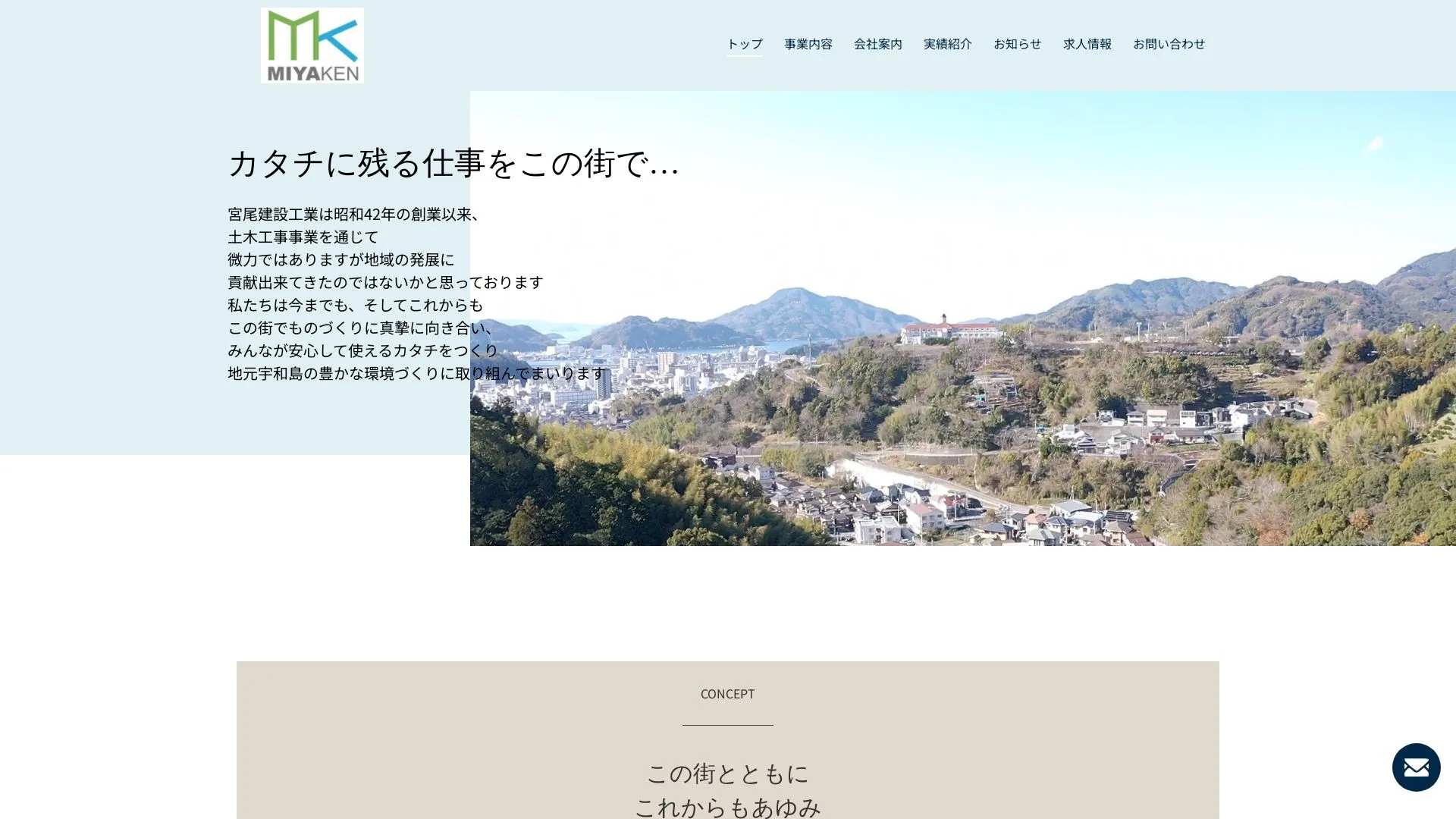Visit the 求人情報 page
This screenshot has height=819, width=1456.
tap(1087, 44)
